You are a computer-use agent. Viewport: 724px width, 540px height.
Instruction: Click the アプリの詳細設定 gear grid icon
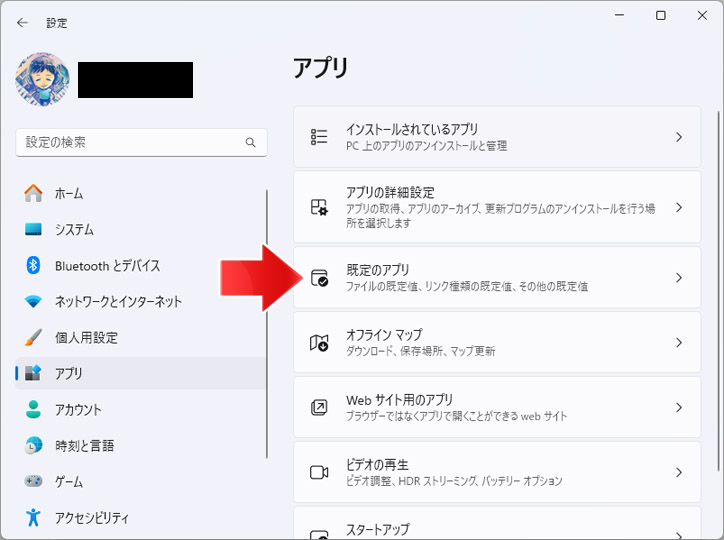coord(319,207)
